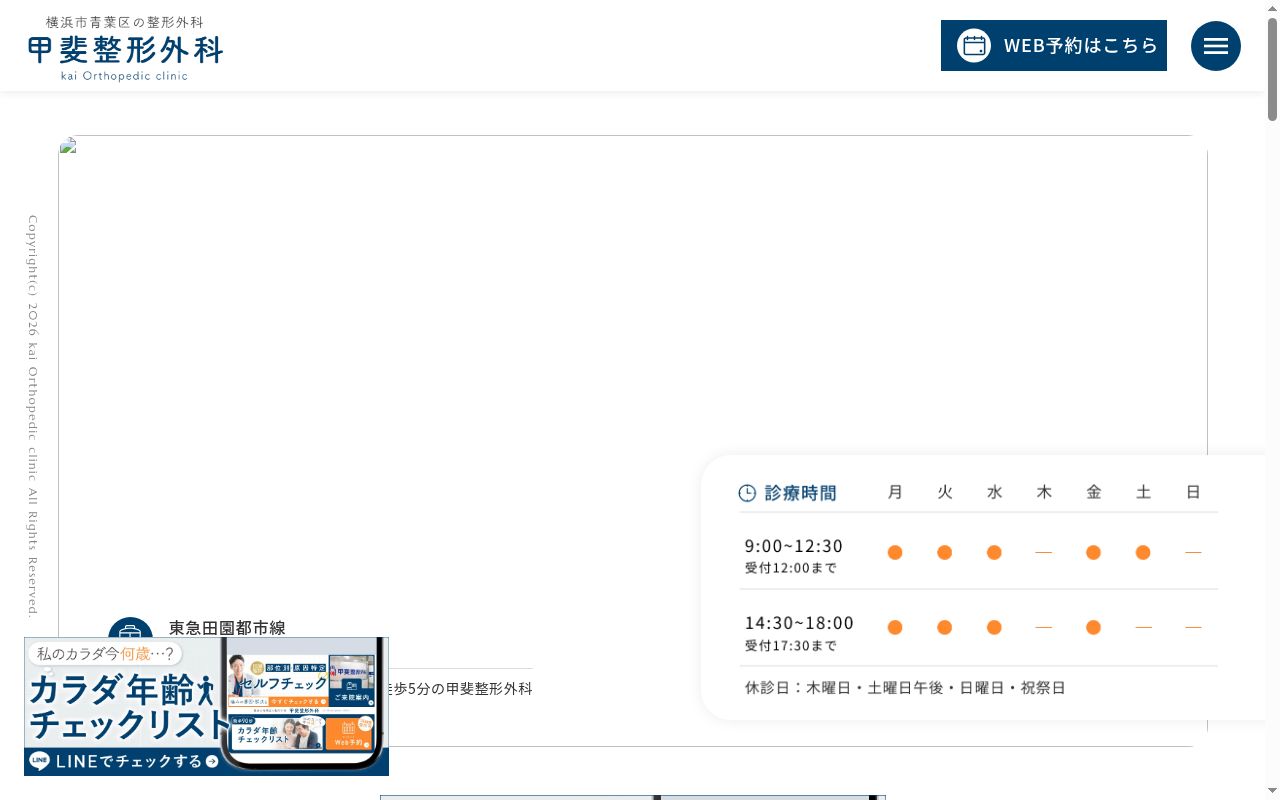Click the calendar icon in the WEB予約 button

[974, 46]
